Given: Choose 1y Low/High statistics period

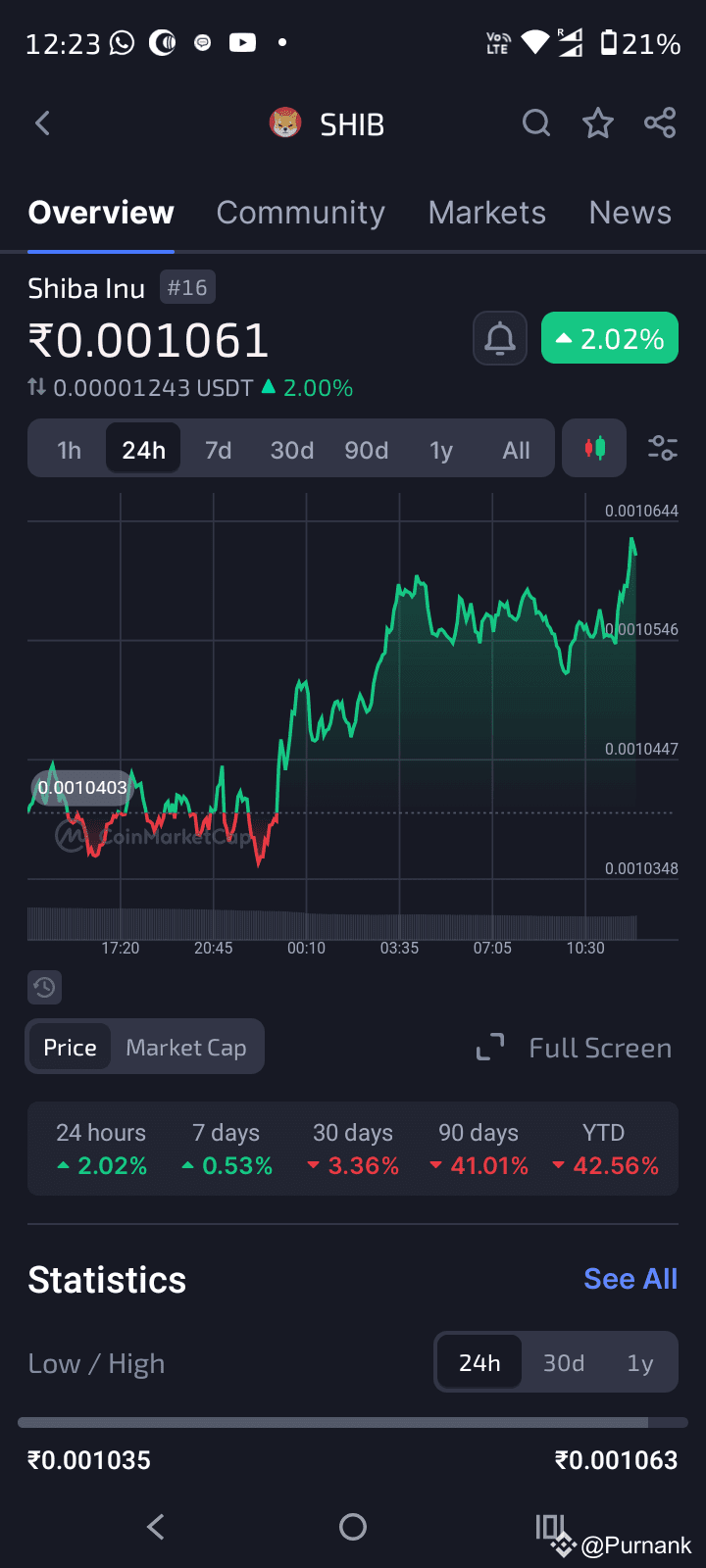Looking at the screenshot, I should [x=639, y=1362].
